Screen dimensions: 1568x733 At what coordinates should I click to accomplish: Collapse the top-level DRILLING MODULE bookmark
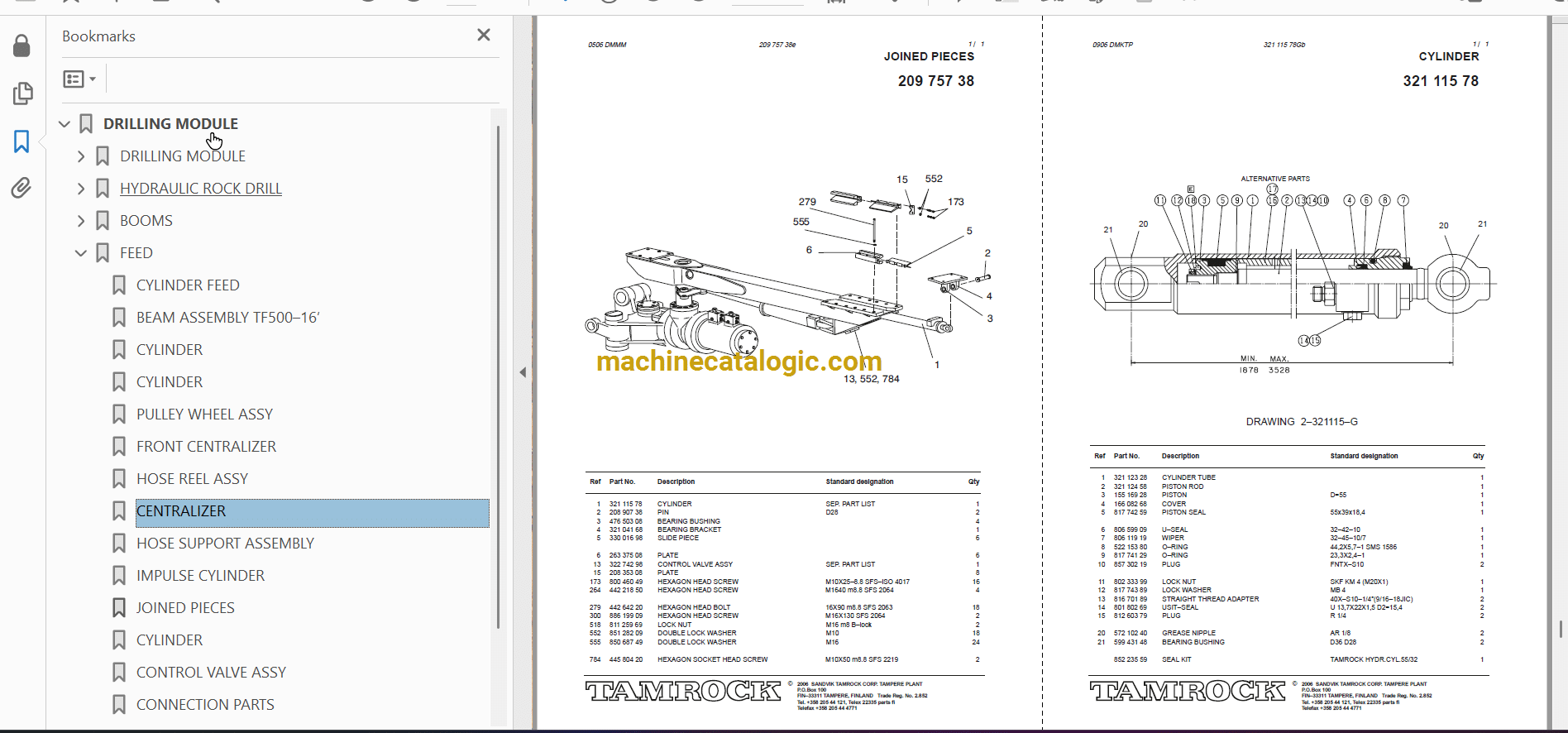click(65, 124)
